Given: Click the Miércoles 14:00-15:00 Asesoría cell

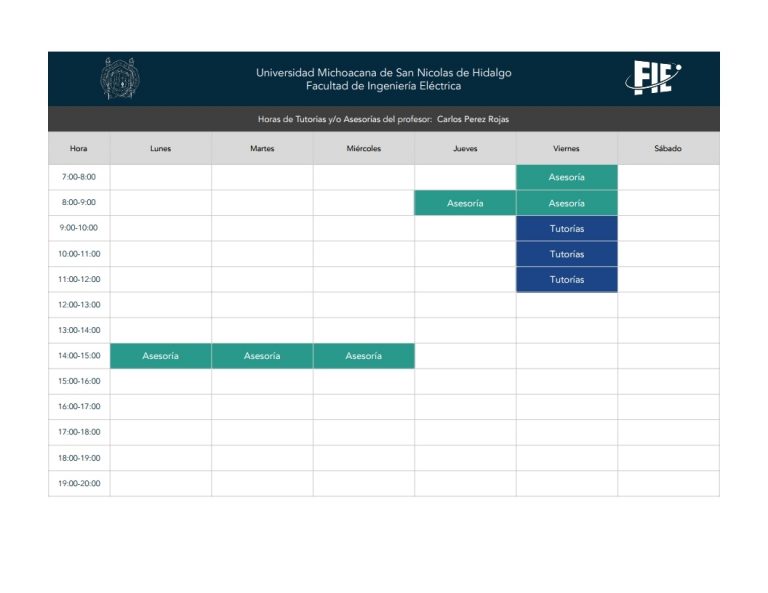Looking at the screenshot, I should 363,356.
